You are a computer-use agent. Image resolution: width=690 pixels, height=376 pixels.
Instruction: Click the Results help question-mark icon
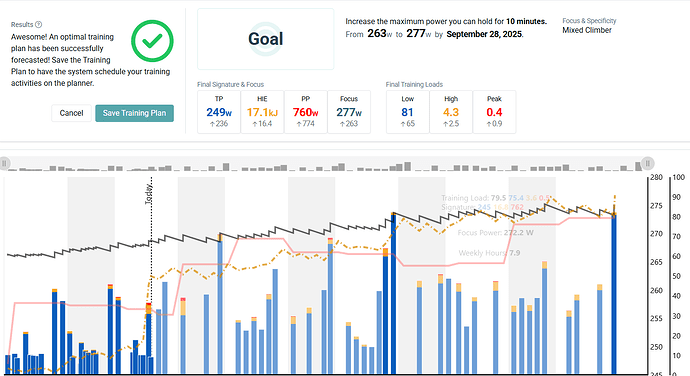tap(39, 25)
